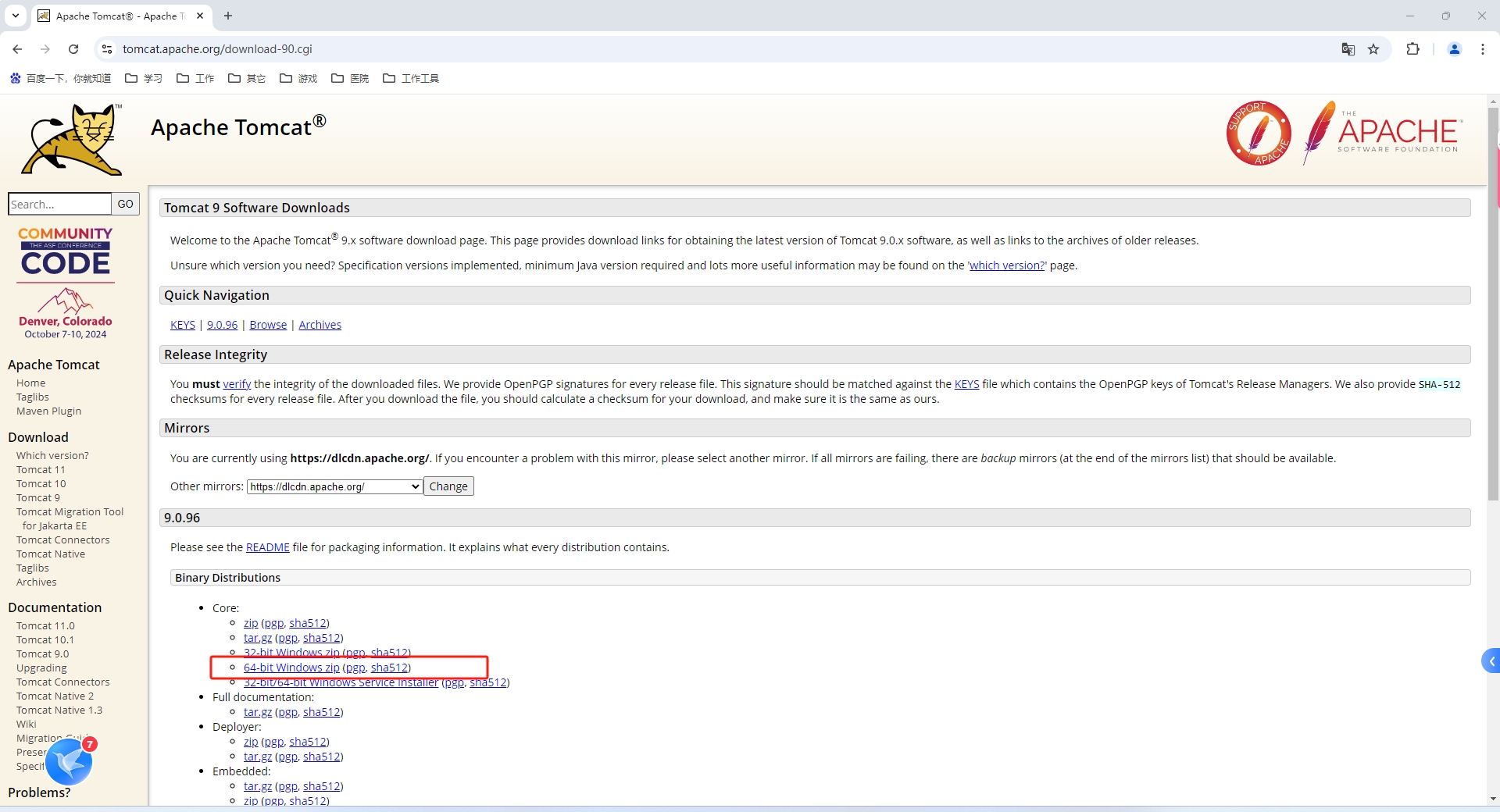
Task: Open the Tomcat 10 download link
Action: pyautogui.click(x=41, y=484)
